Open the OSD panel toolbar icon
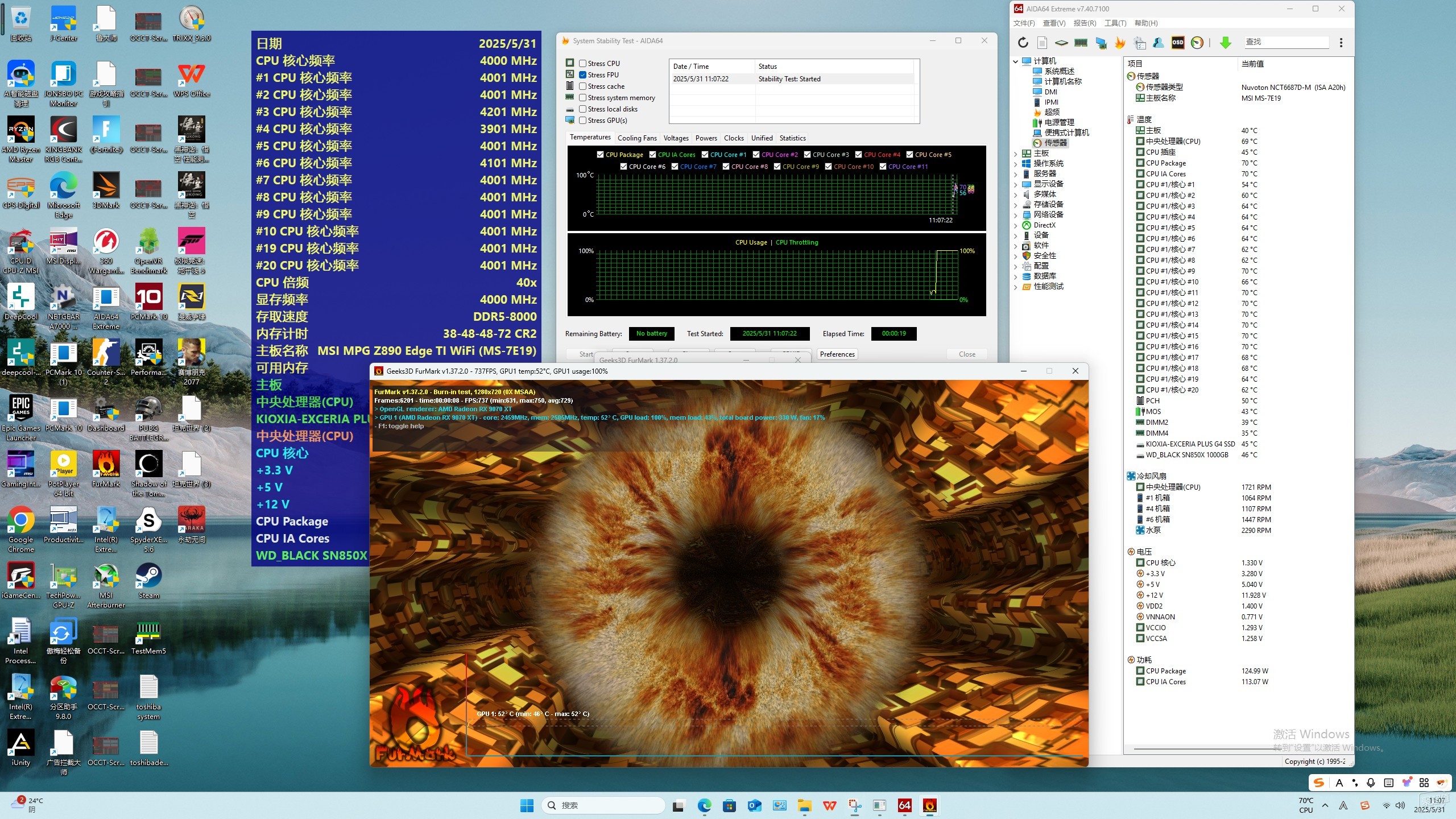Image resolution: width=1456 pixels, height=819 pixels. [1178, 43]
